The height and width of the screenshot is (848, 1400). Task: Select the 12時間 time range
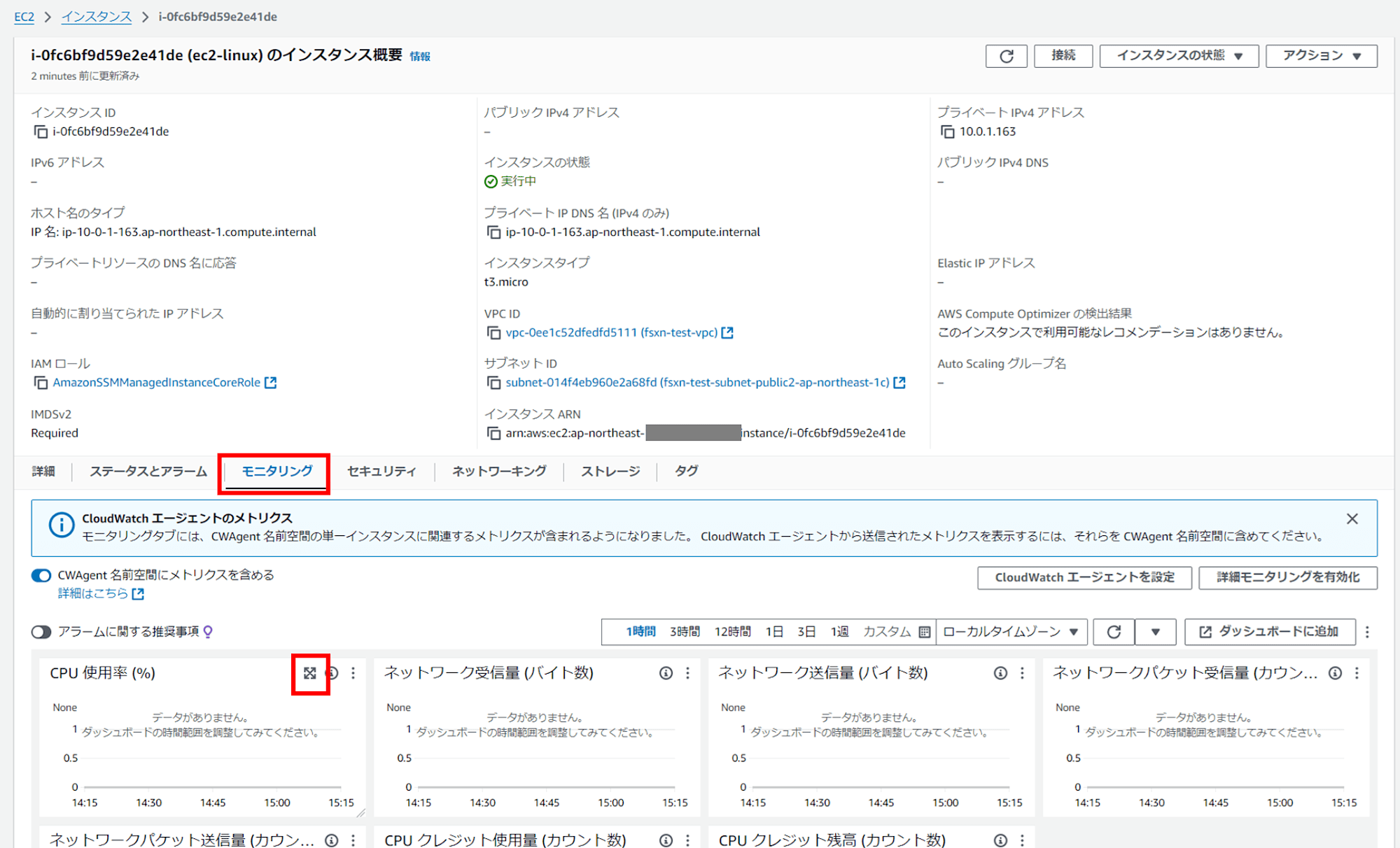732,632
